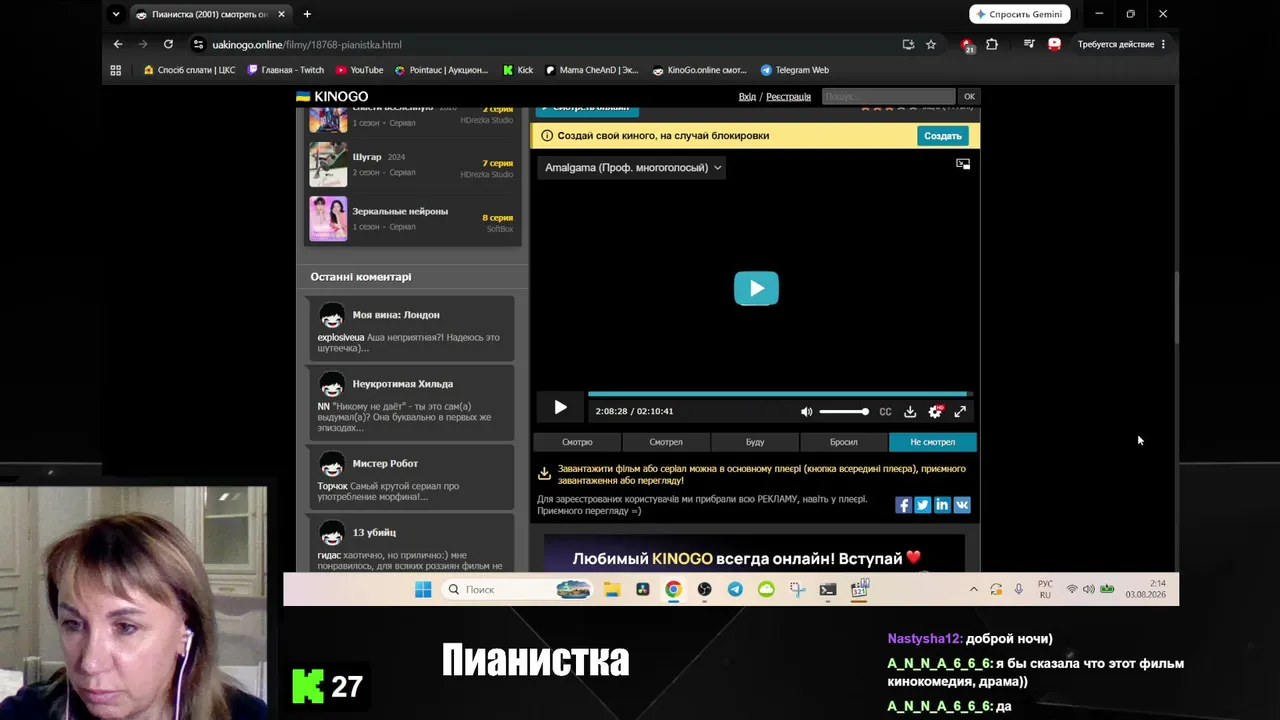Reload the page with the refresh icon
The image size is (1280, 720).
pyautogui.click(x=168, y=44)
